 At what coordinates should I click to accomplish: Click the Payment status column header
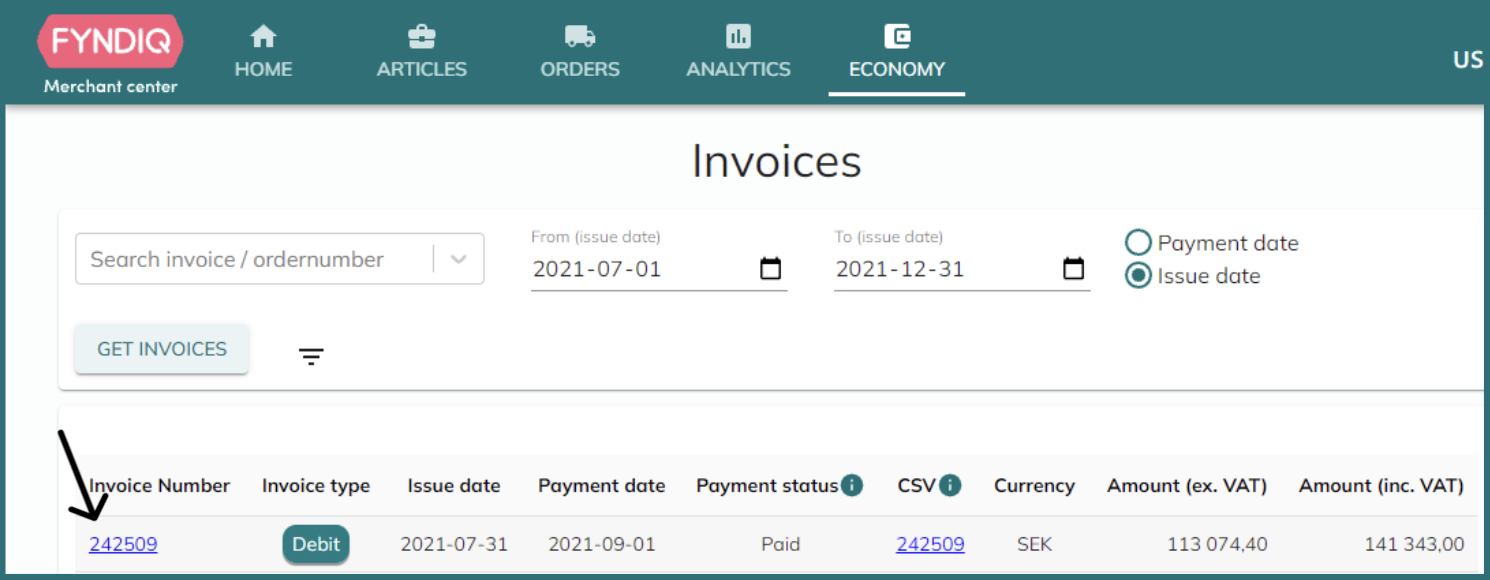767,486
